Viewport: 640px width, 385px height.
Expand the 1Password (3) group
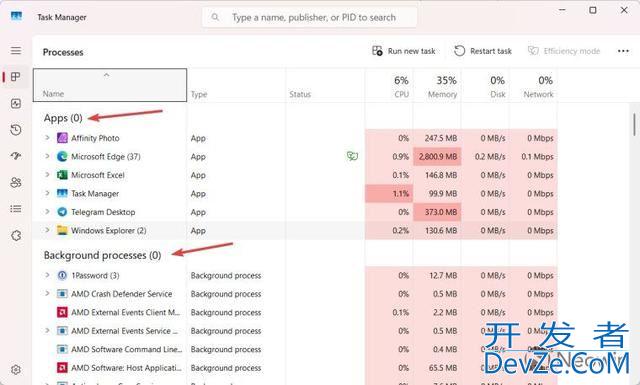tap(47, 275)
